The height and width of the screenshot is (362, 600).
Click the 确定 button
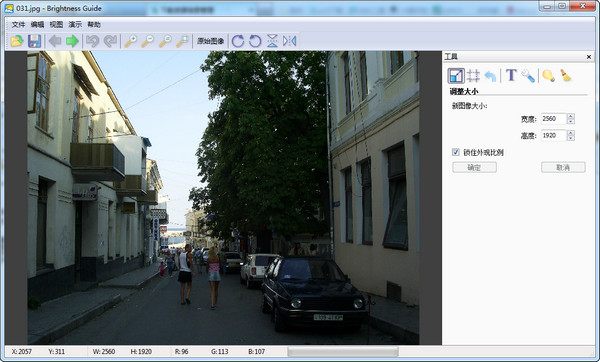[x=474, y=167]
